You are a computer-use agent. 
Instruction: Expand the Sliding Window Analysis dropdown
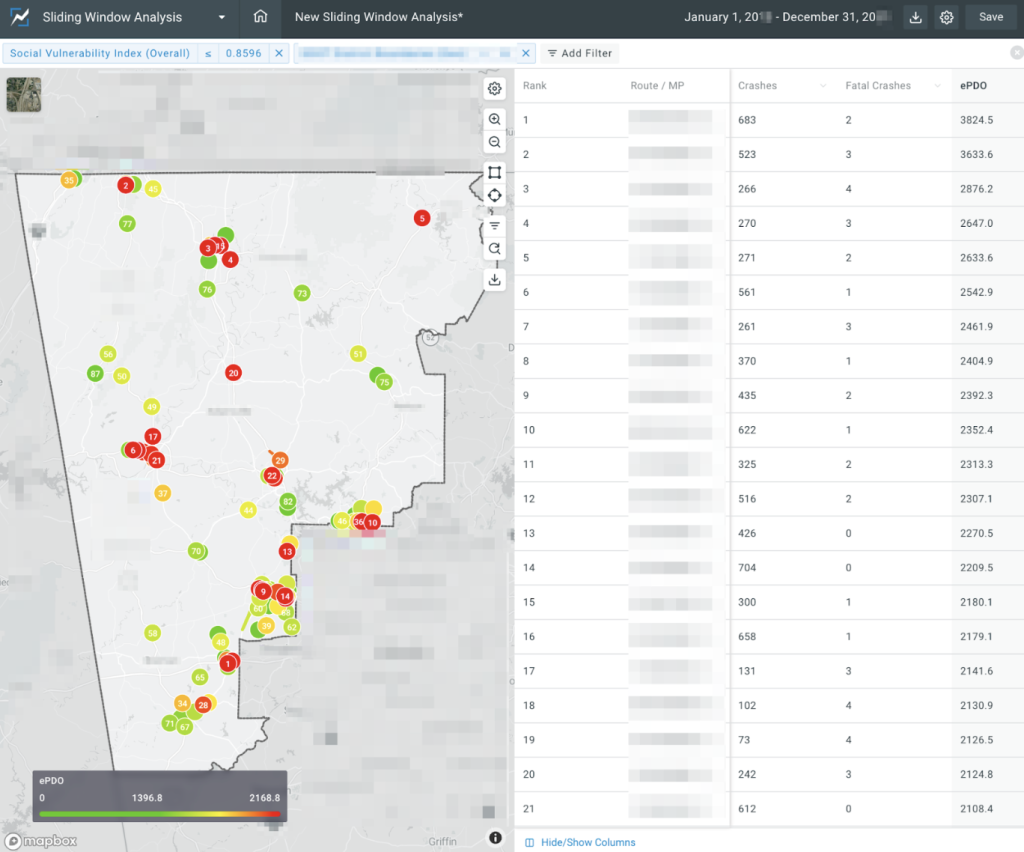tap(221, 17)
